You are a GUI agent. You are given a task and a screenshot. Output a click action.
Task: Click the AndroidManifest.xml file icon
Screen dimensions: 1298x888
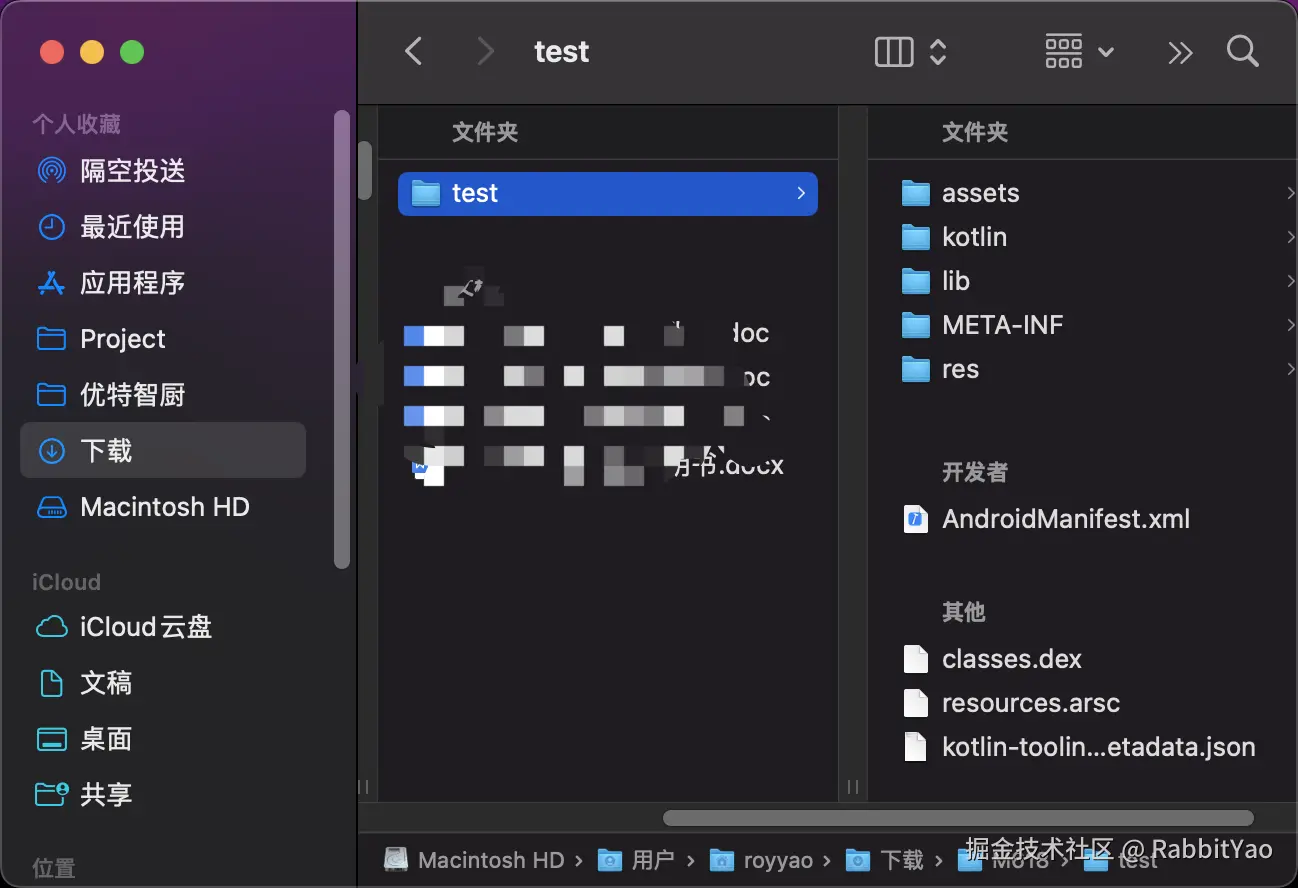click(x=916, y=519)
